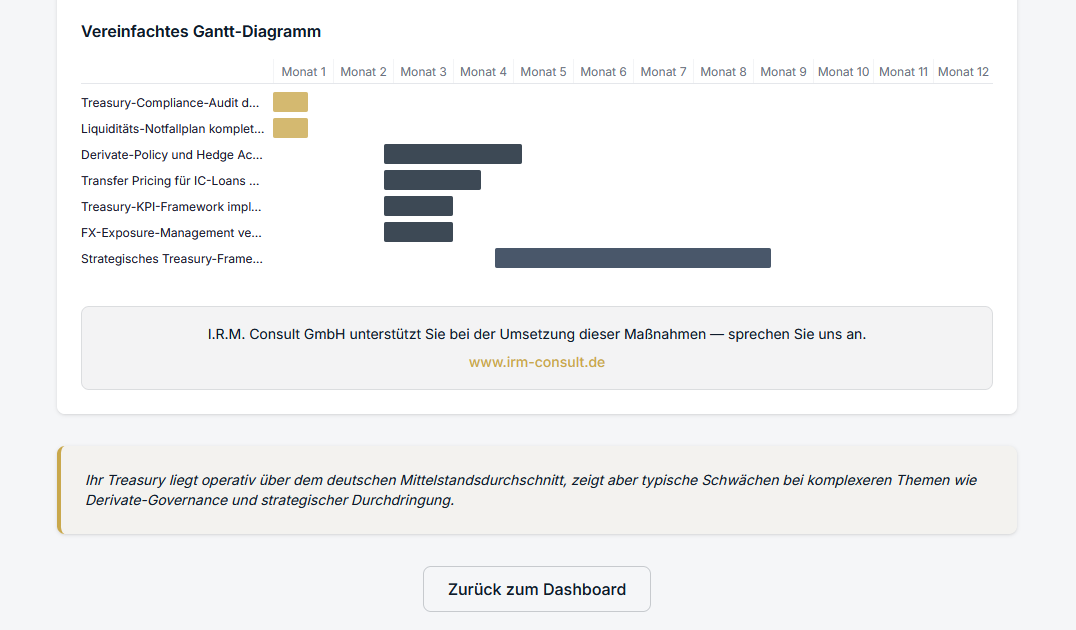The height and width of the screenshot is (630, 1076).
Task: Expand the Strategisches Treasury-Frame label text
Action: pyautogui.click(x=172, y=258)
